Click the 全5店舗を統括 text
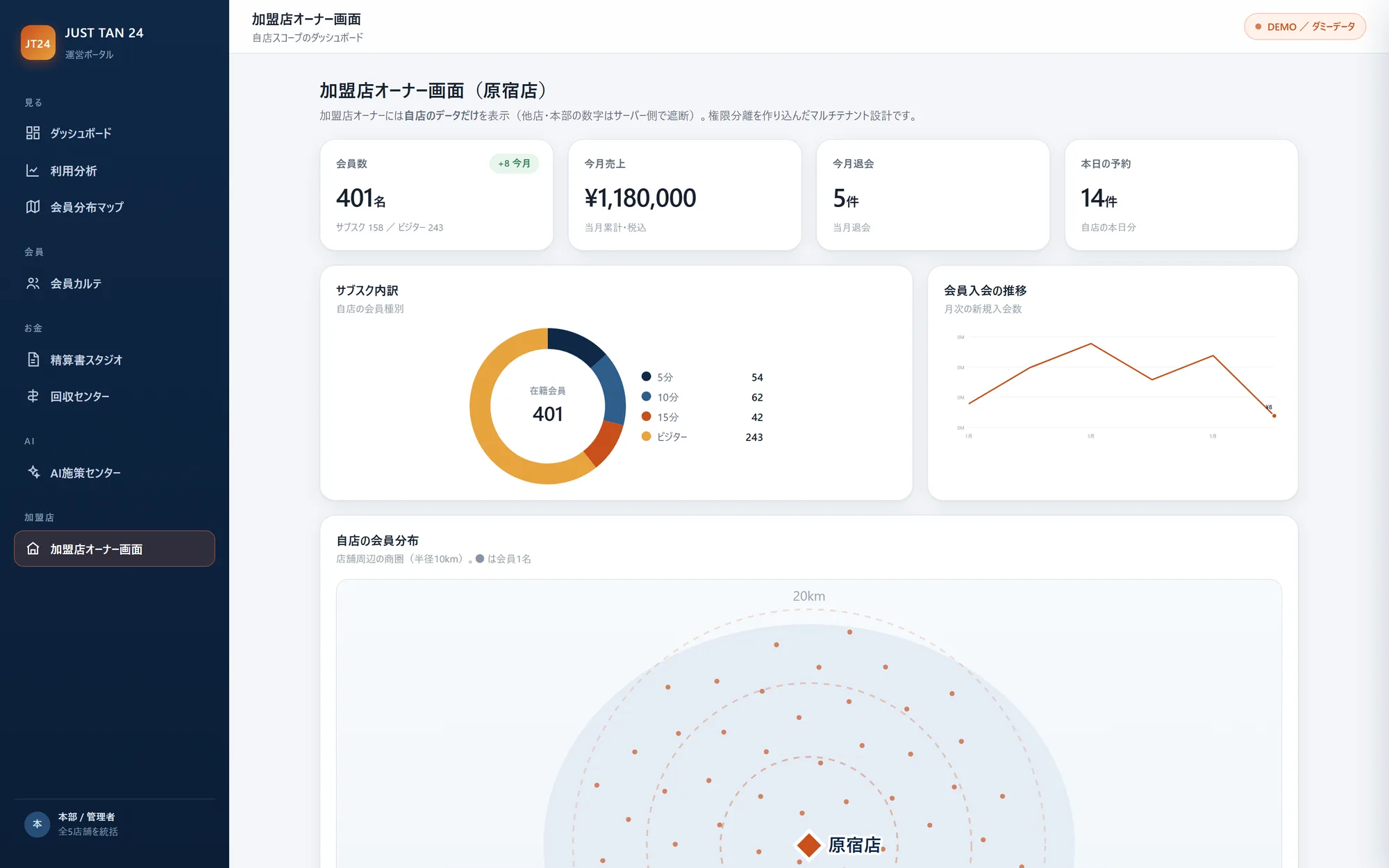 point(88,831)
